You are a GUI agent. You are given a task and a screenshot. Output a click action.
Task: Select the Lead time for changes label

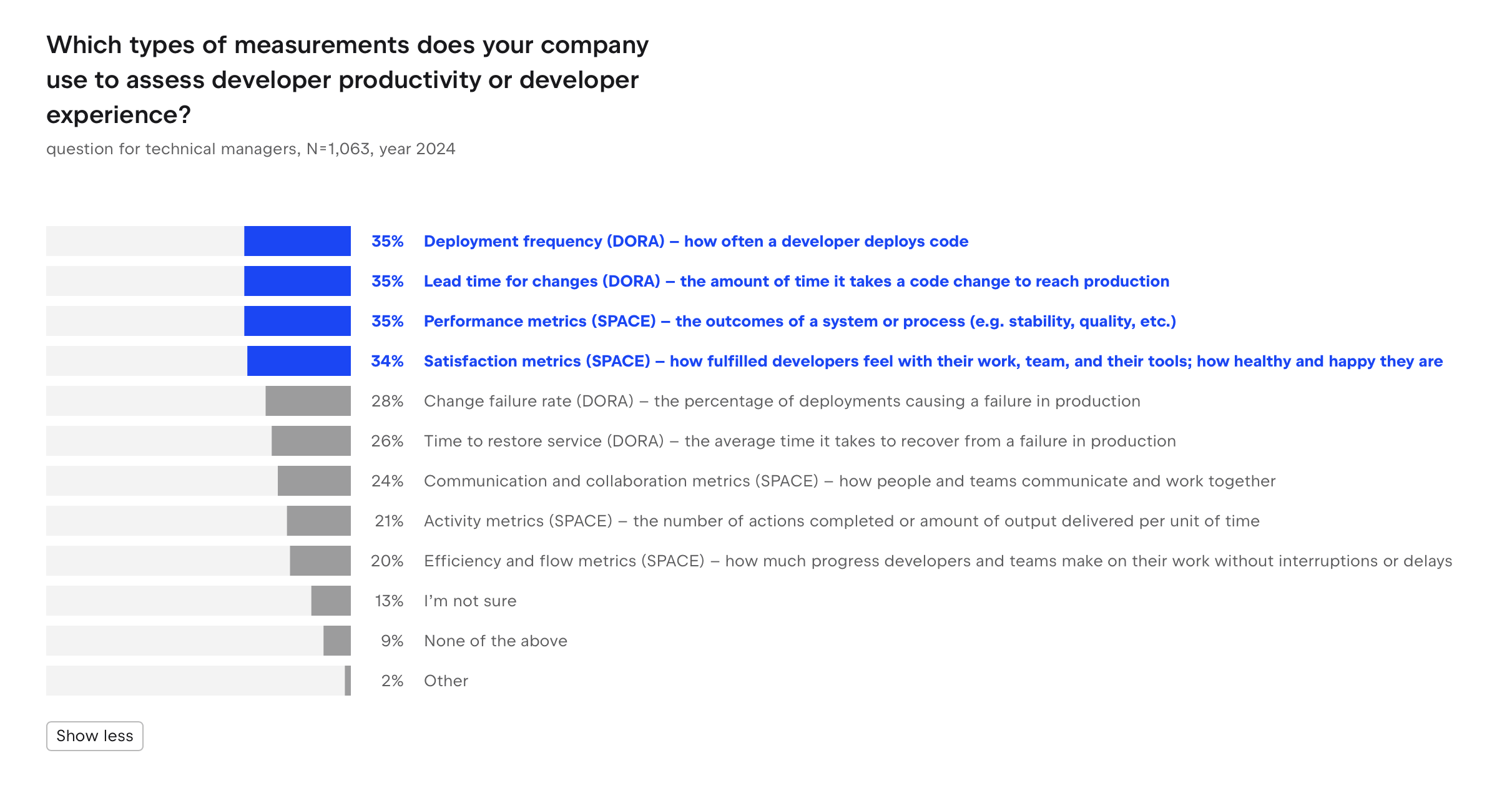pos(796,281)
